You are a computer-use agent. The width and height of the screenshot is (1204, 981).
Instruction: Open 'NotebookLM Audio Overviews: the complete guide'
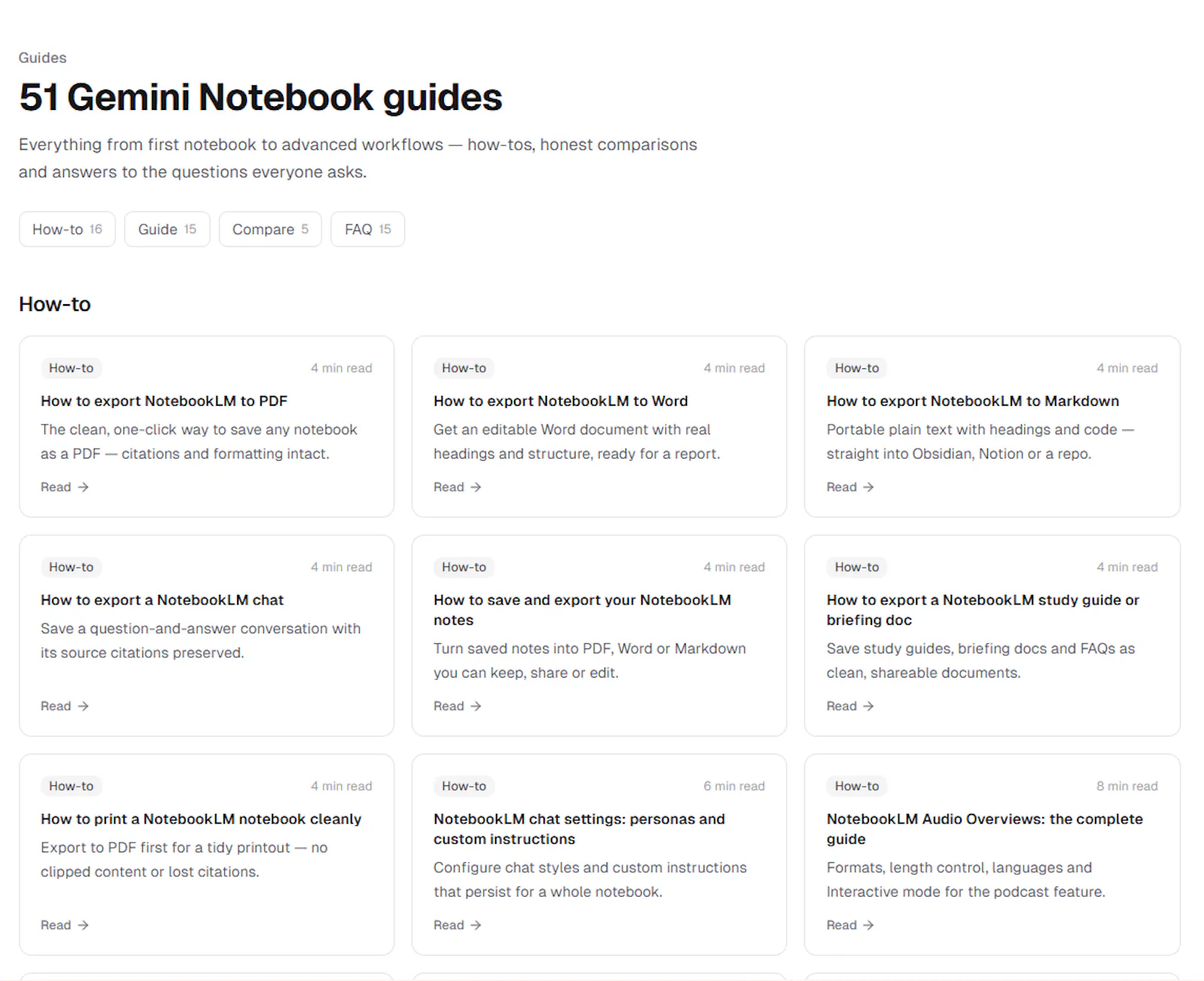coord(984,829)
